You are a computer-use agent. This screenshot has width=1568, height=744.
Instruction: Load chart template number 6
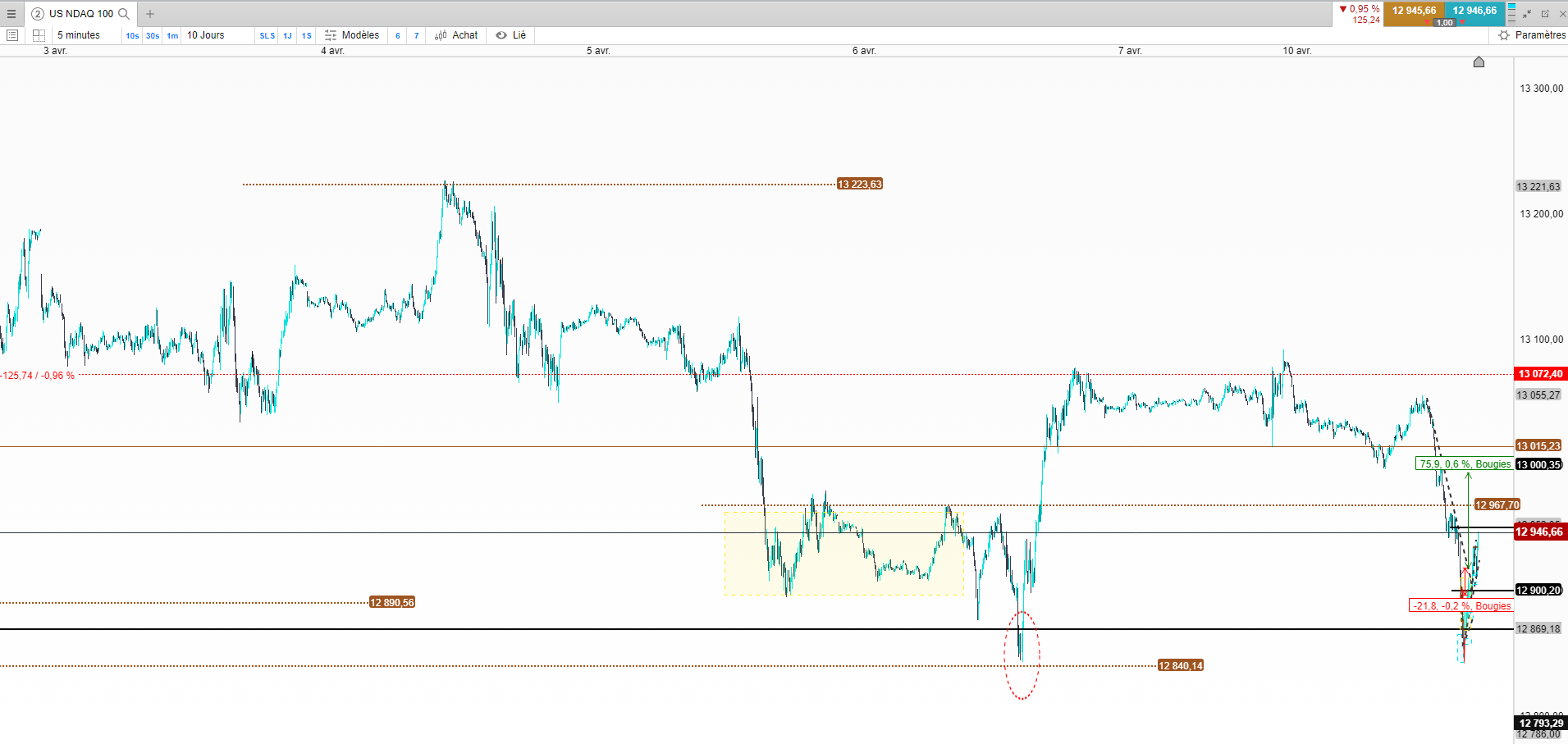point(398,36)
